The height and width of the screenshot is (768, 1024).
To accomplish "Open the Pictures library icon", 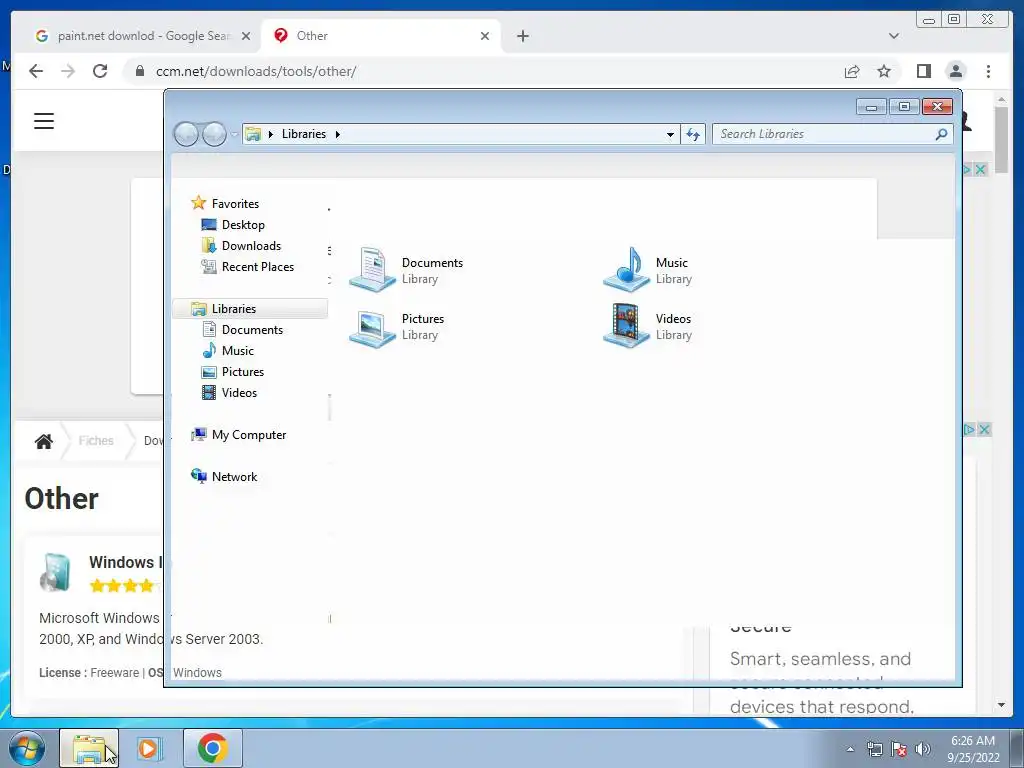I will (396, 327).
